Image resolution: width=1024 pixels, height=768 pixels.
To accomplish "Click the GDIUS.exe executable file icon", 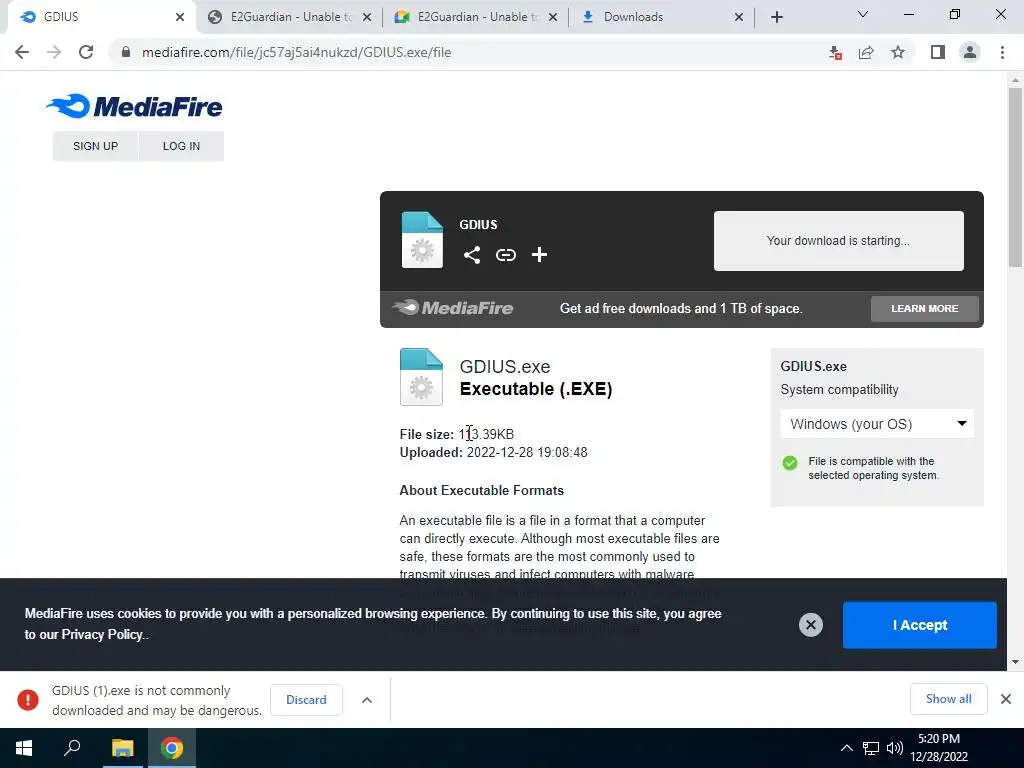I will pyautogui.click(x=421, y=377).
